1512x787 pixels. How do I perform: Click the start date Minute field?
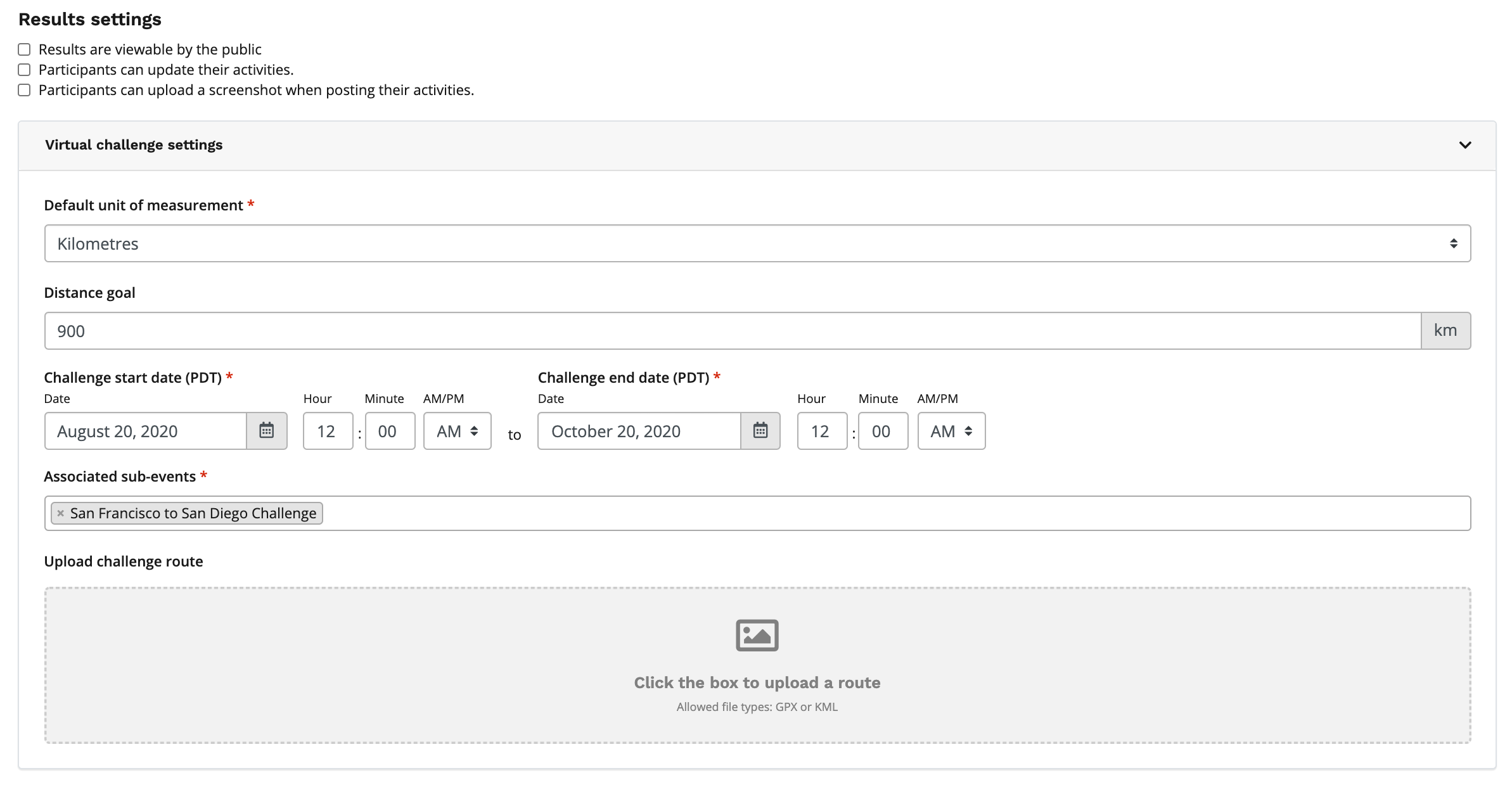point(390,431)
